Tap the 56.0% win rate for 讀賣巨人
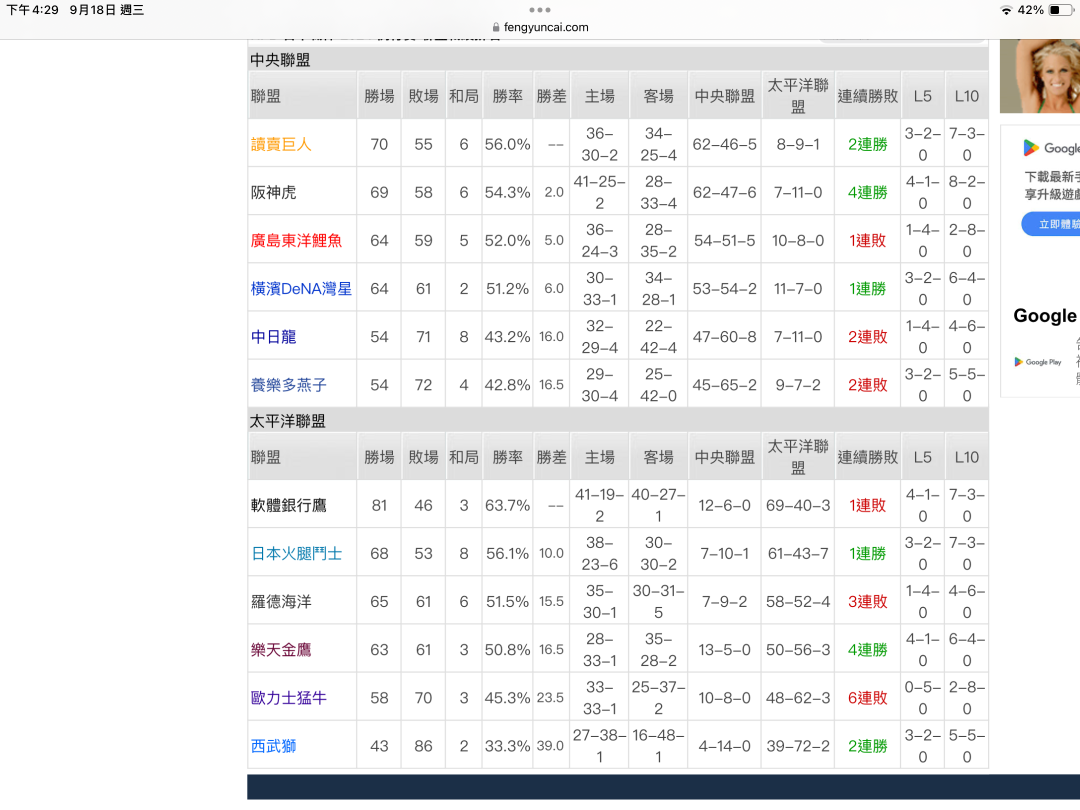 (x=508, y=144)
